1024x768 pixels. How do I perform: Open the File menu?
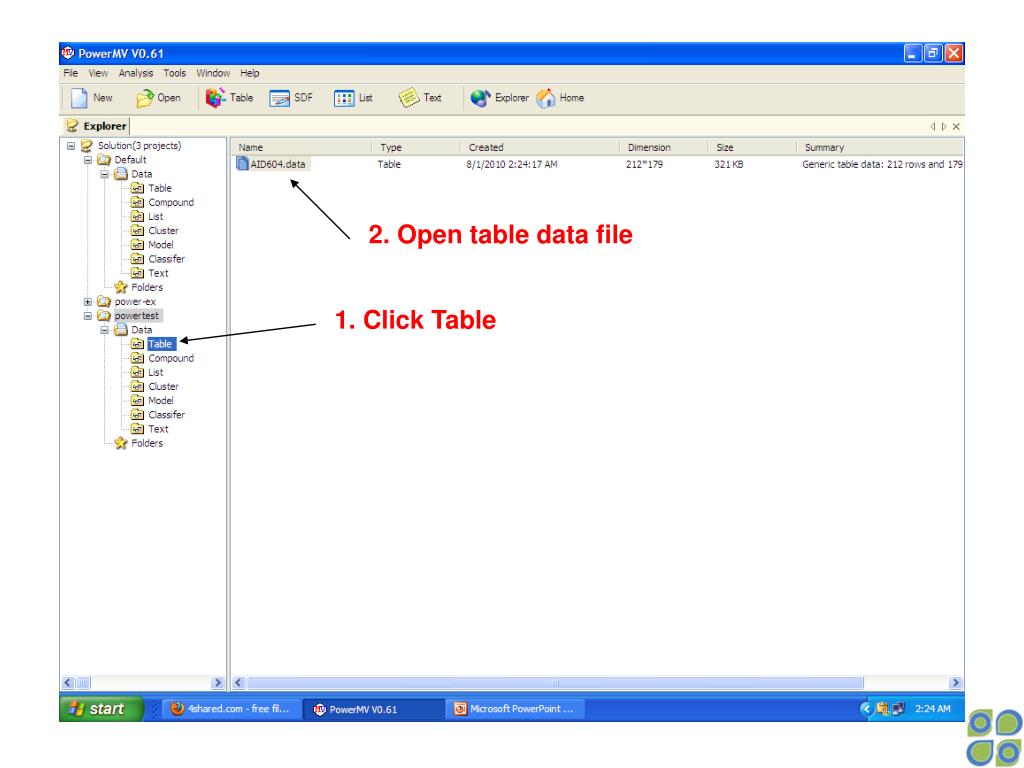coord(71,73)
